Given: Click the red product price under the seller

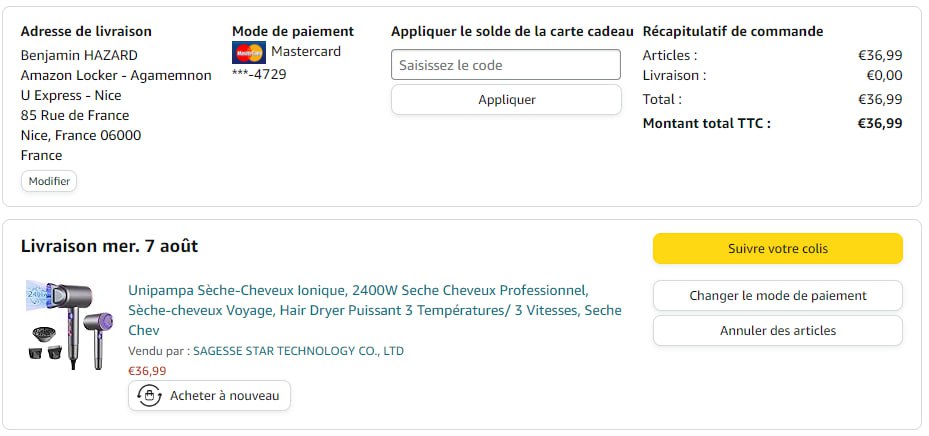Looking at the screenshot, I should point(147,371).
